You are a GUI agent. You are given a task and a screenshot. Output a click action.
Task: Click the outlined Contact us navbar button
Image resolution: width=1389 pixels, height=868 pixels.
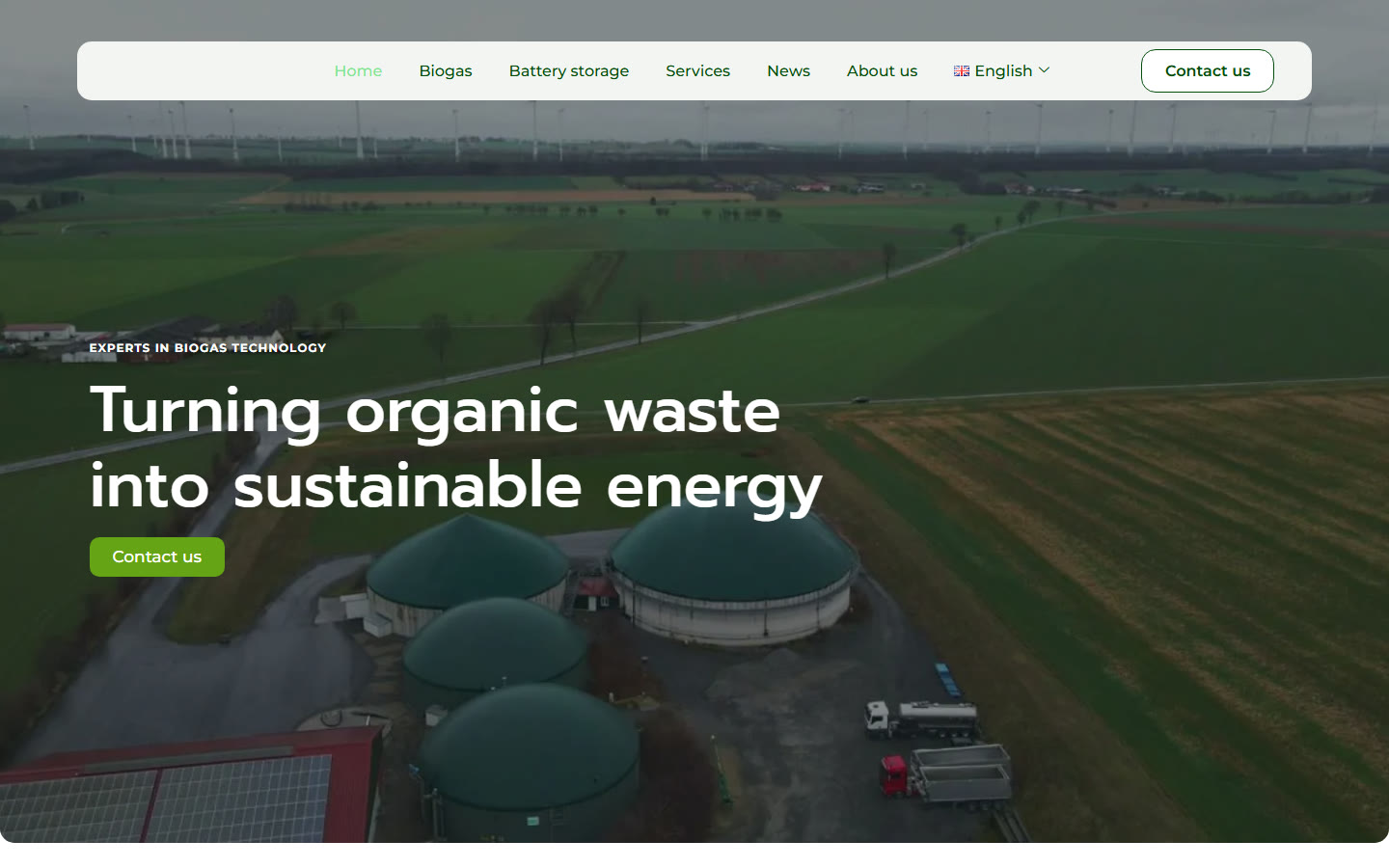tap(1207, 70)
